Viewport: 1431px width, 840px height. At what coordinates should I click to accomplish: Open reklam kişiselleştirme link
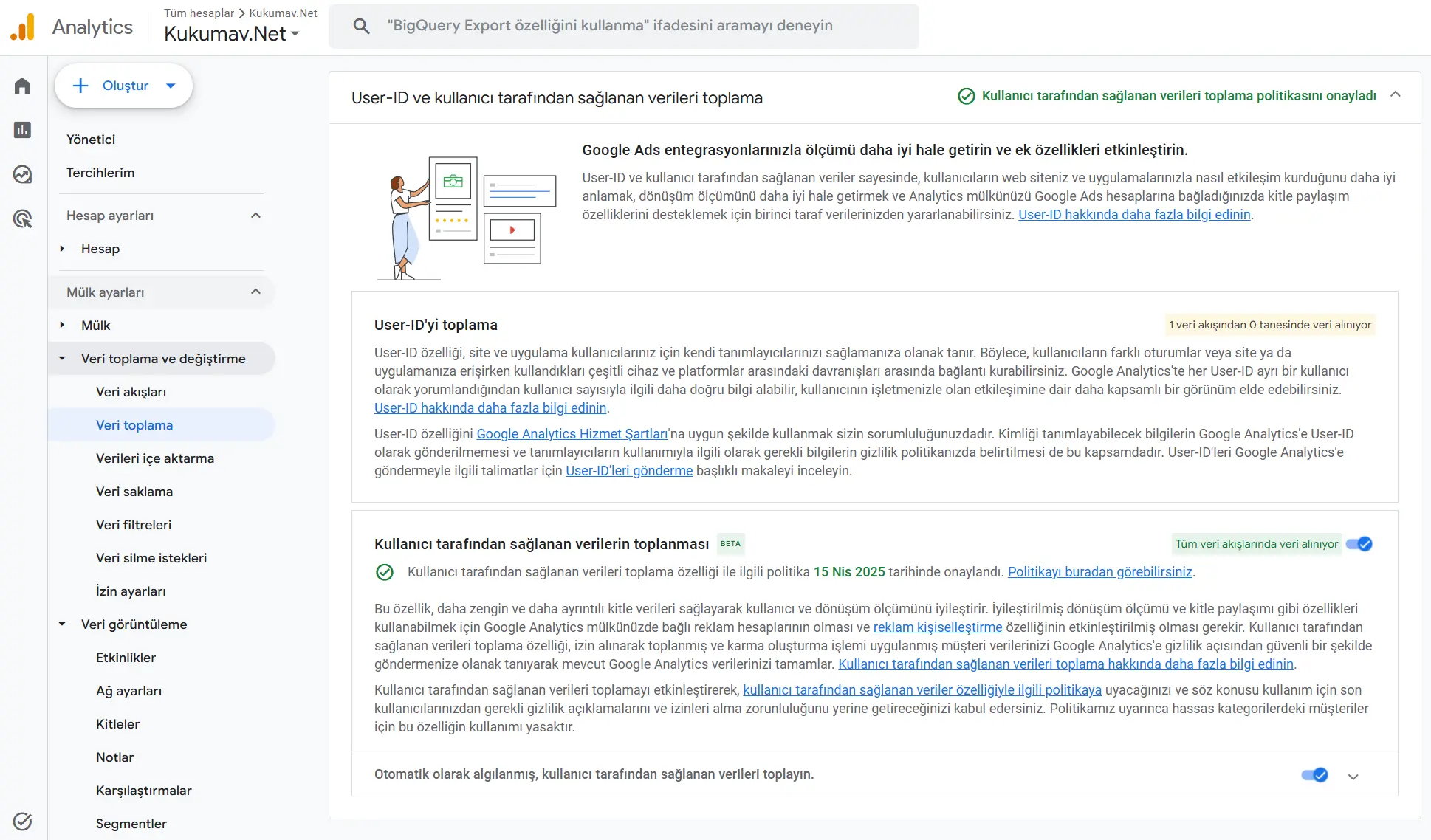coord(938,627)
